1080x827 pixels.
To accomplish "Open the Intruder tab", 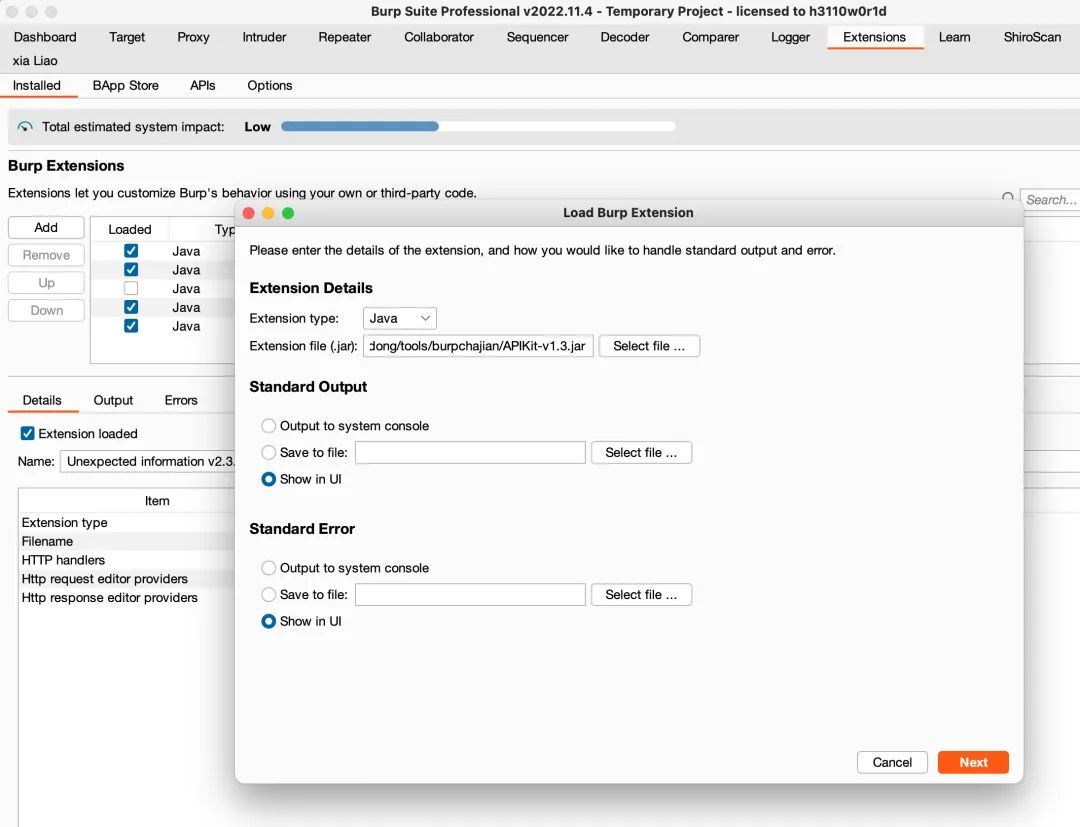I will coord(264,37).
